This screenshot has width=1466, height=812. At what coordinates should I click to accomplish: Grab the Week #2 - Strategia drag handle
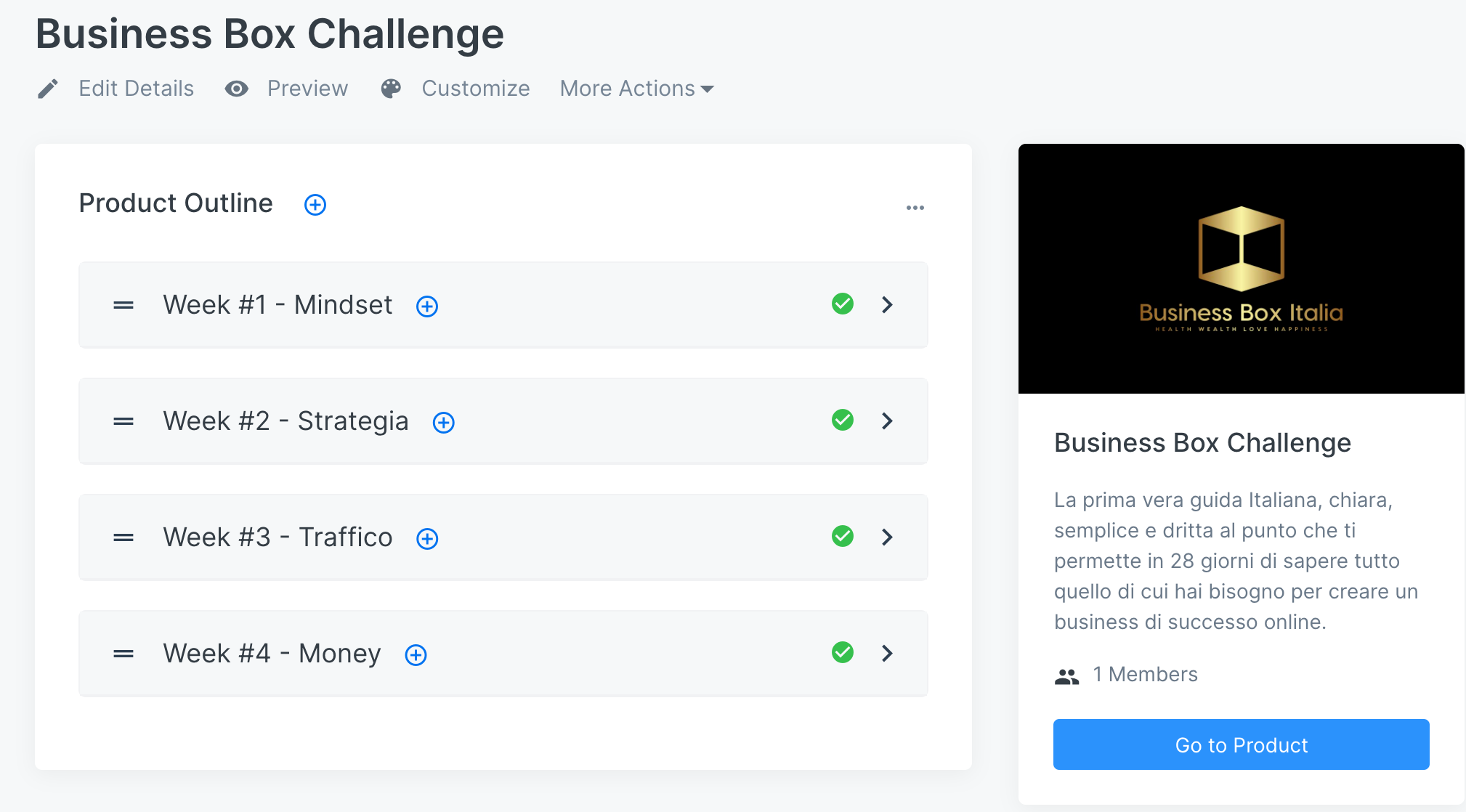pyautogui.click(x=123, y=421)
